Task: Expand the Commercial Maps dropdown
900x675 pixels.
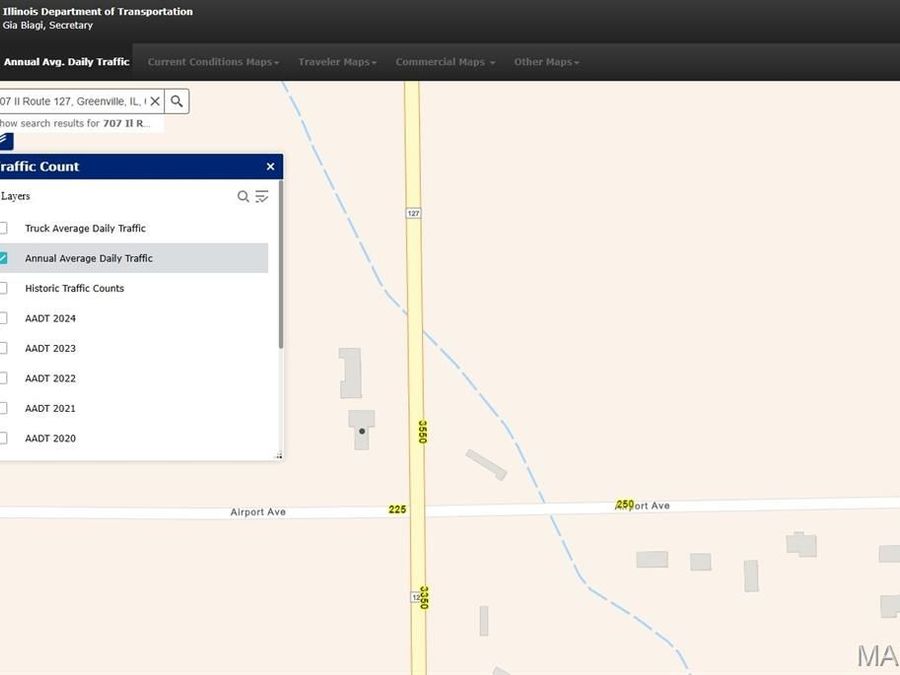Action: coord(445,62)
